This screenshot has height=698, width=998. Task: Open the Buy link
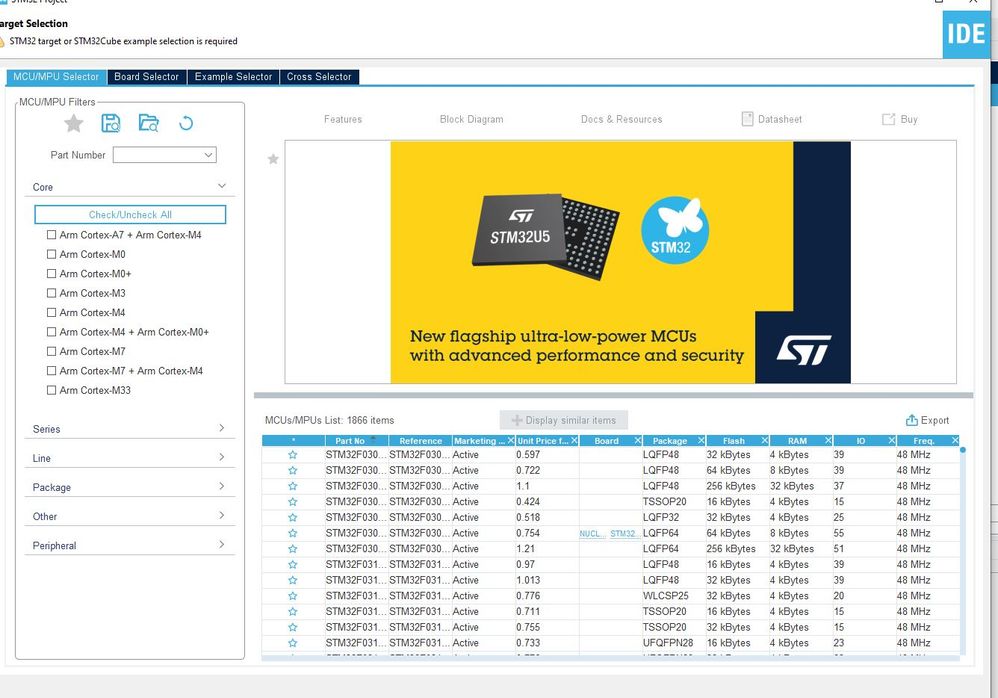pos(900,119)
